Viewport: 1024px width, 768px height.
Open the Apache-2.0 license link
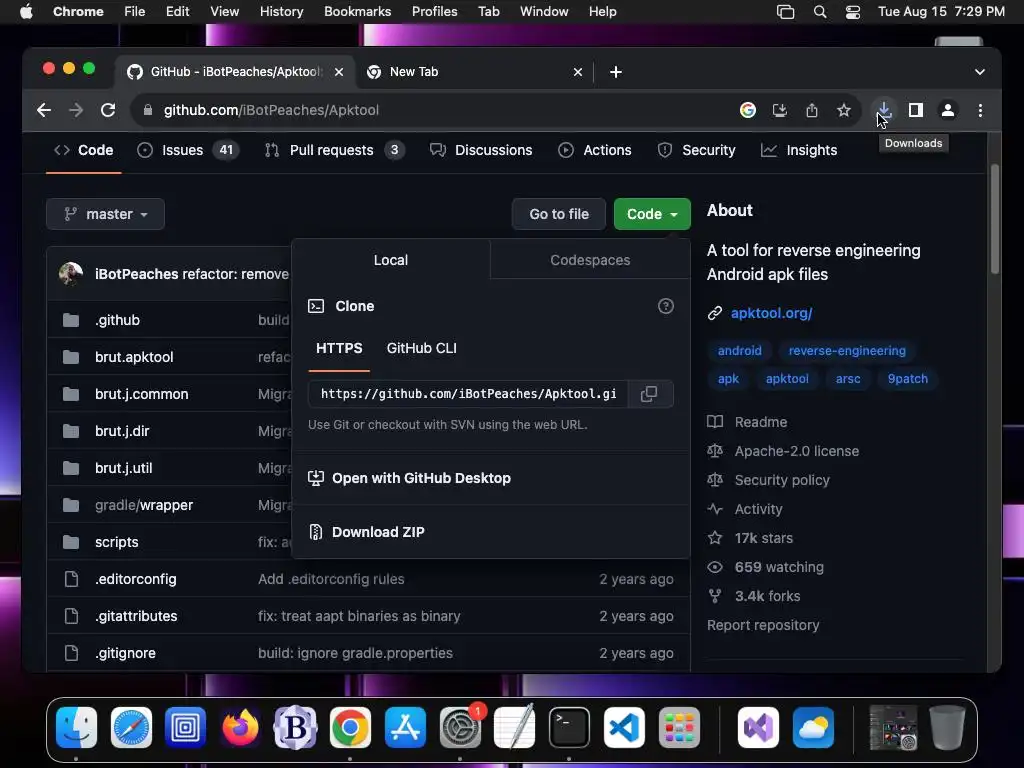[x=796, y=451]
